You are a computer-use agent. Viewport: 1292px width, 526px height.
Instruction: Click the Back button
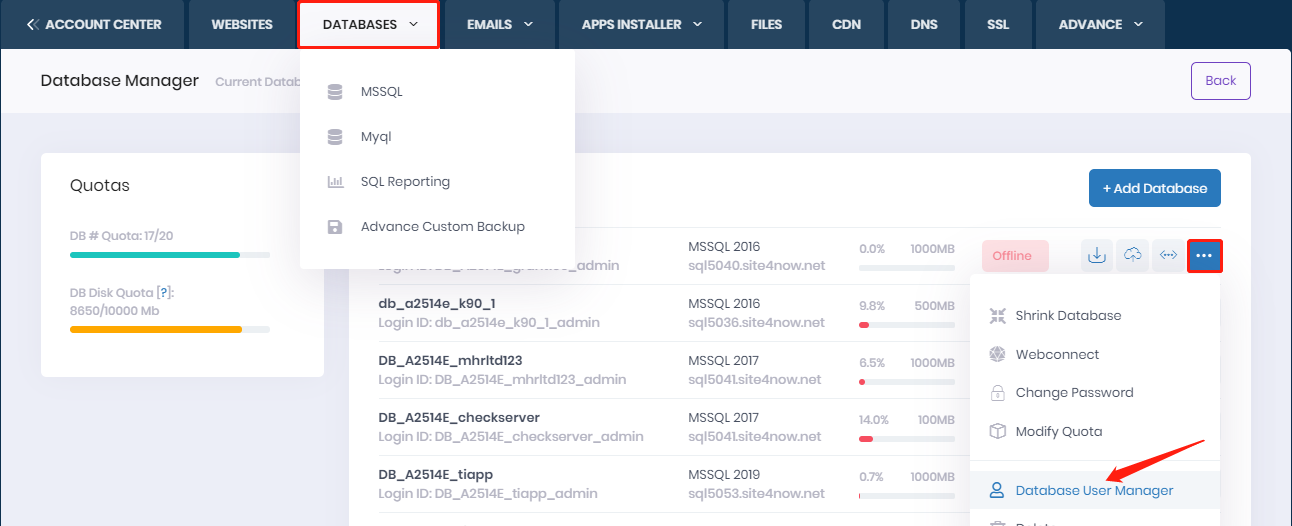pos(1220,81)
